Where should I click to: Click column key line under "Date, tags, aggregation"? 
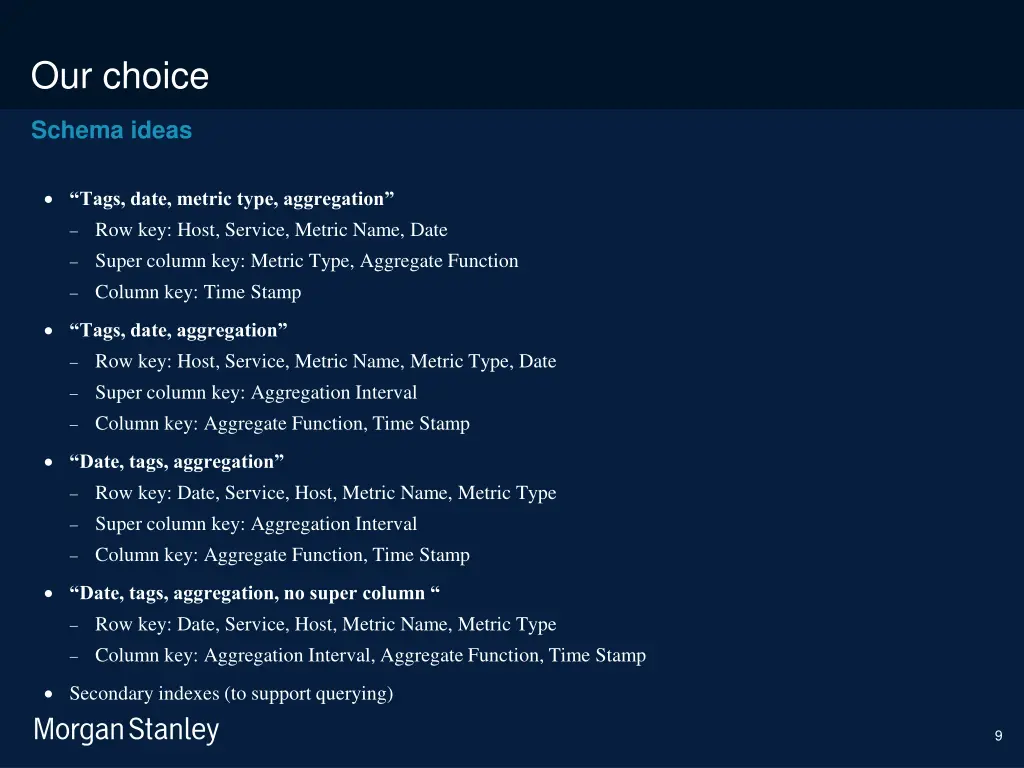tap(282, 555)
